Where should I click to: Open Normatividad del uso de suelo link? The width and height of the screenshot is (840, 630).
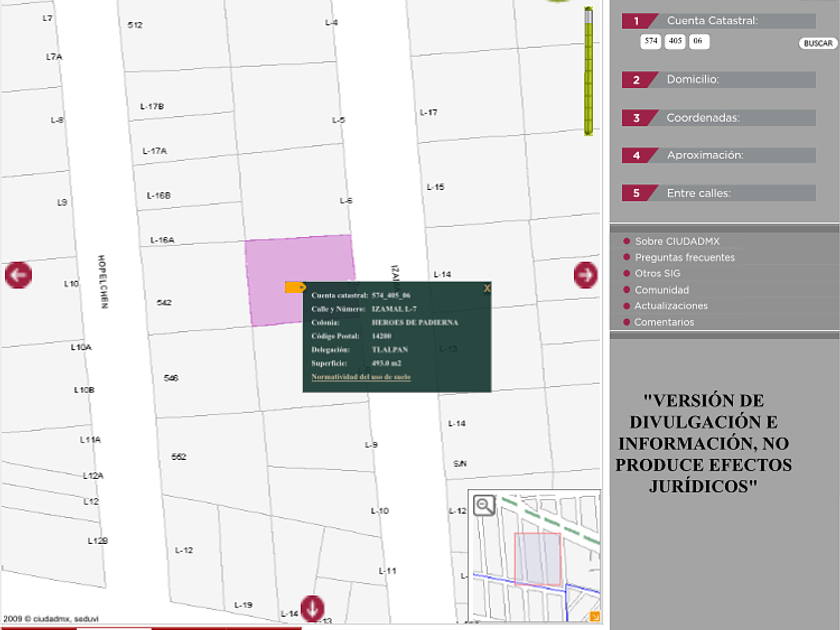tap(360, 378)
